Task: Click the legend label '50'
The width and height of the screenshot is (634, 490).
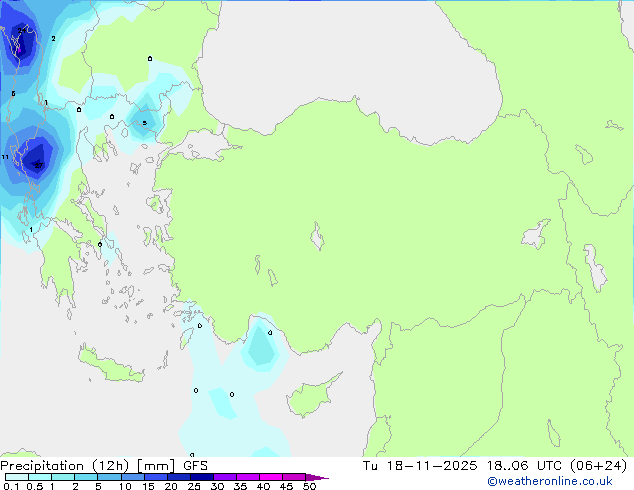Action: point(309,486)
